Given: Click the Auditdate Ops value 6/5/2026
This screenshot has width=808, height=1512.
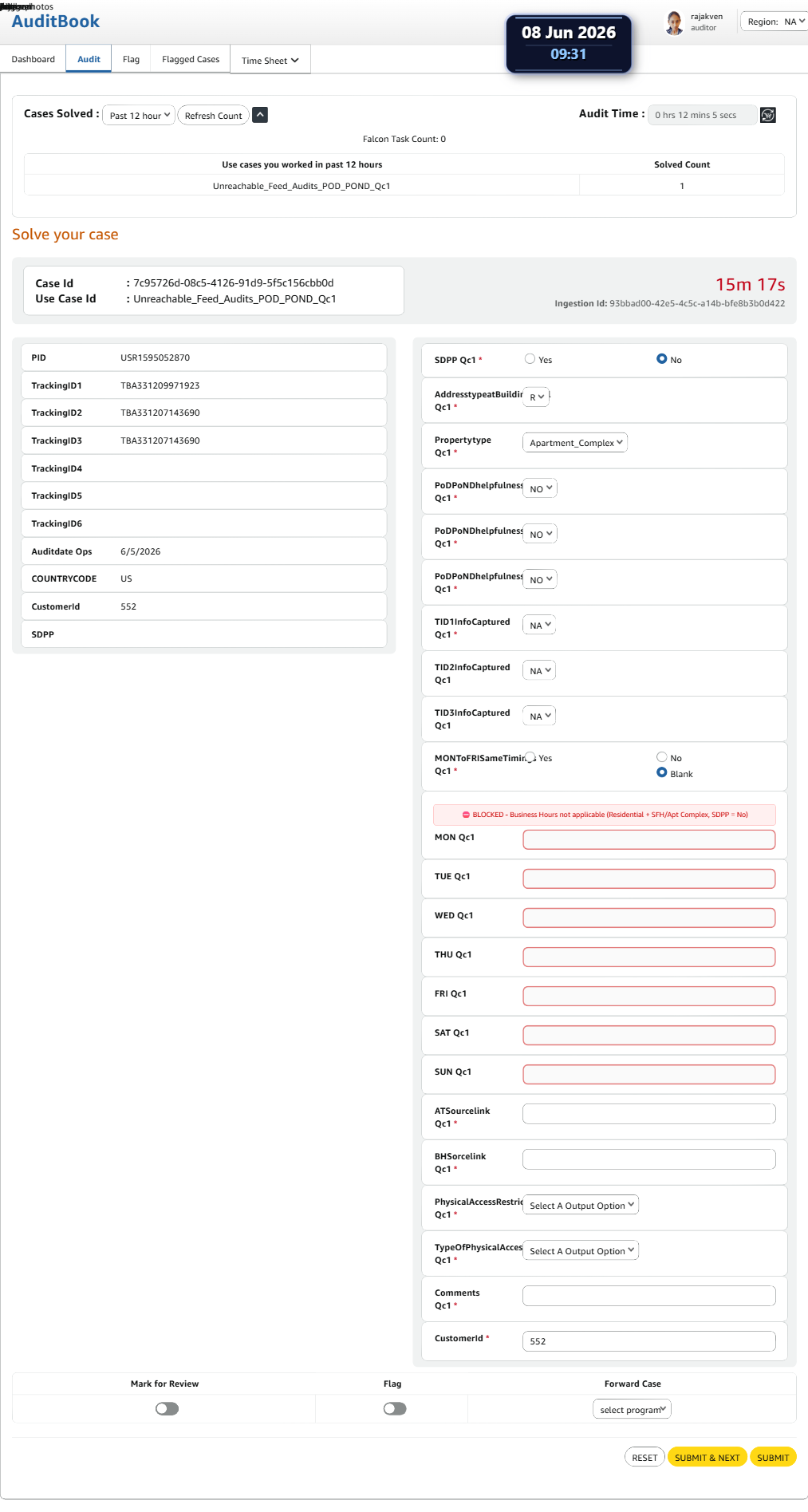Looking at the screenshot, I should 140,551.
